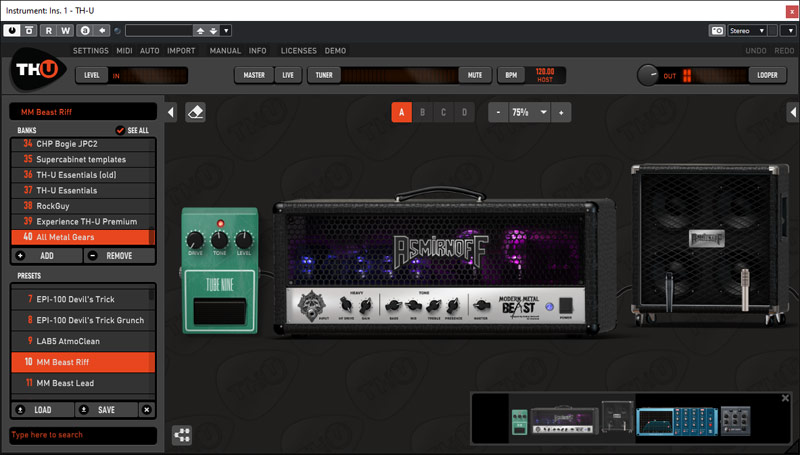Open the 75% zoom level dropdown

(x=528, y=113)
